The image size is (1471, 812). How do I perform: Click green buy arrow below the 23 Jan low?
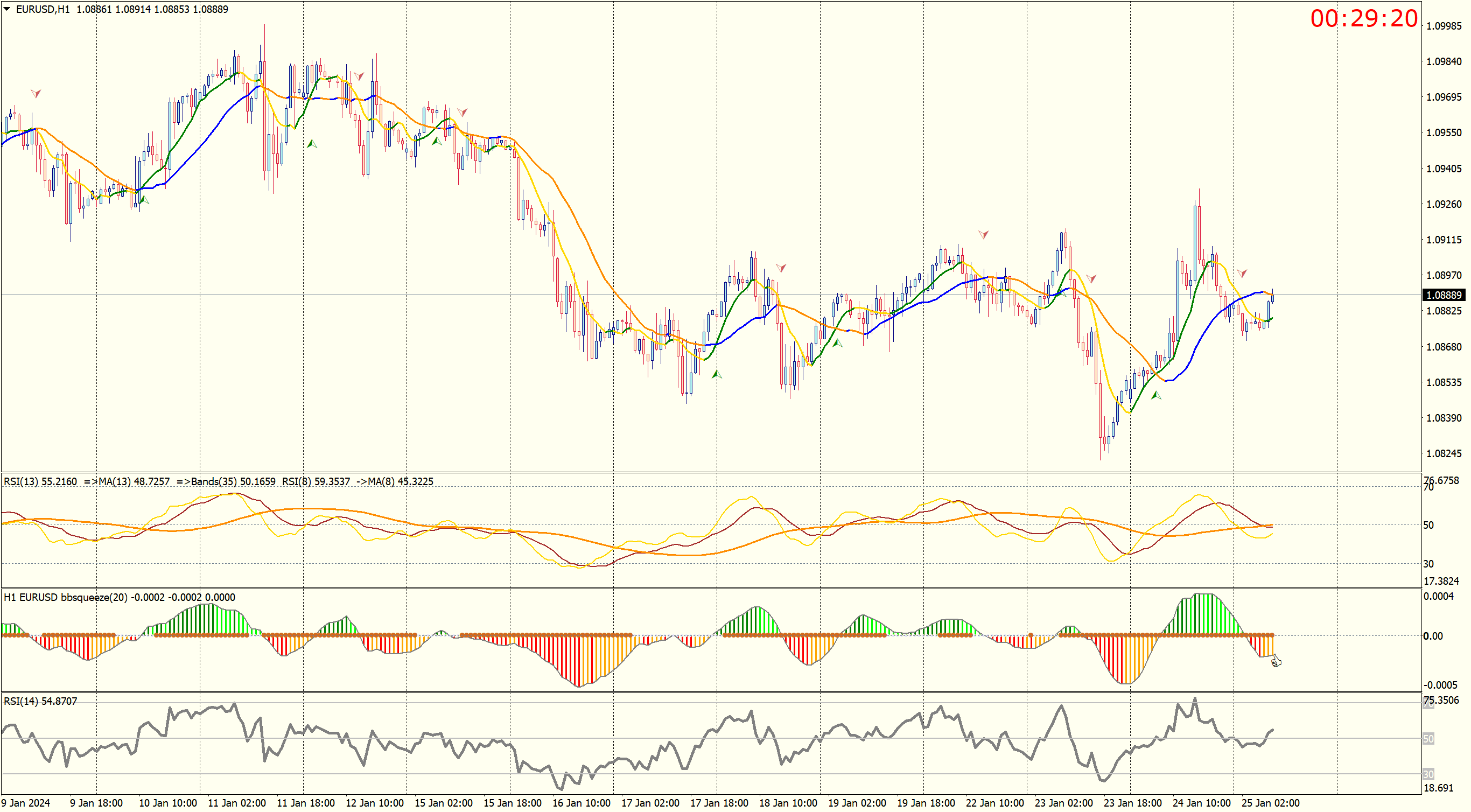(x=1156, y=395)
